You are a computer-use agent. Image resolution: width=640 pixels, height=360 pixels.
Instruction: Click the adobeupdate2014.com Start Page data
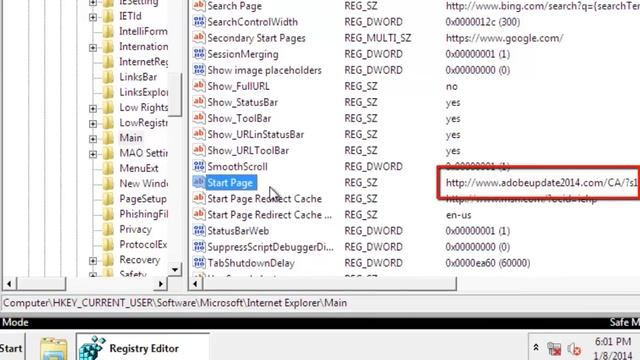click(541, 183)
